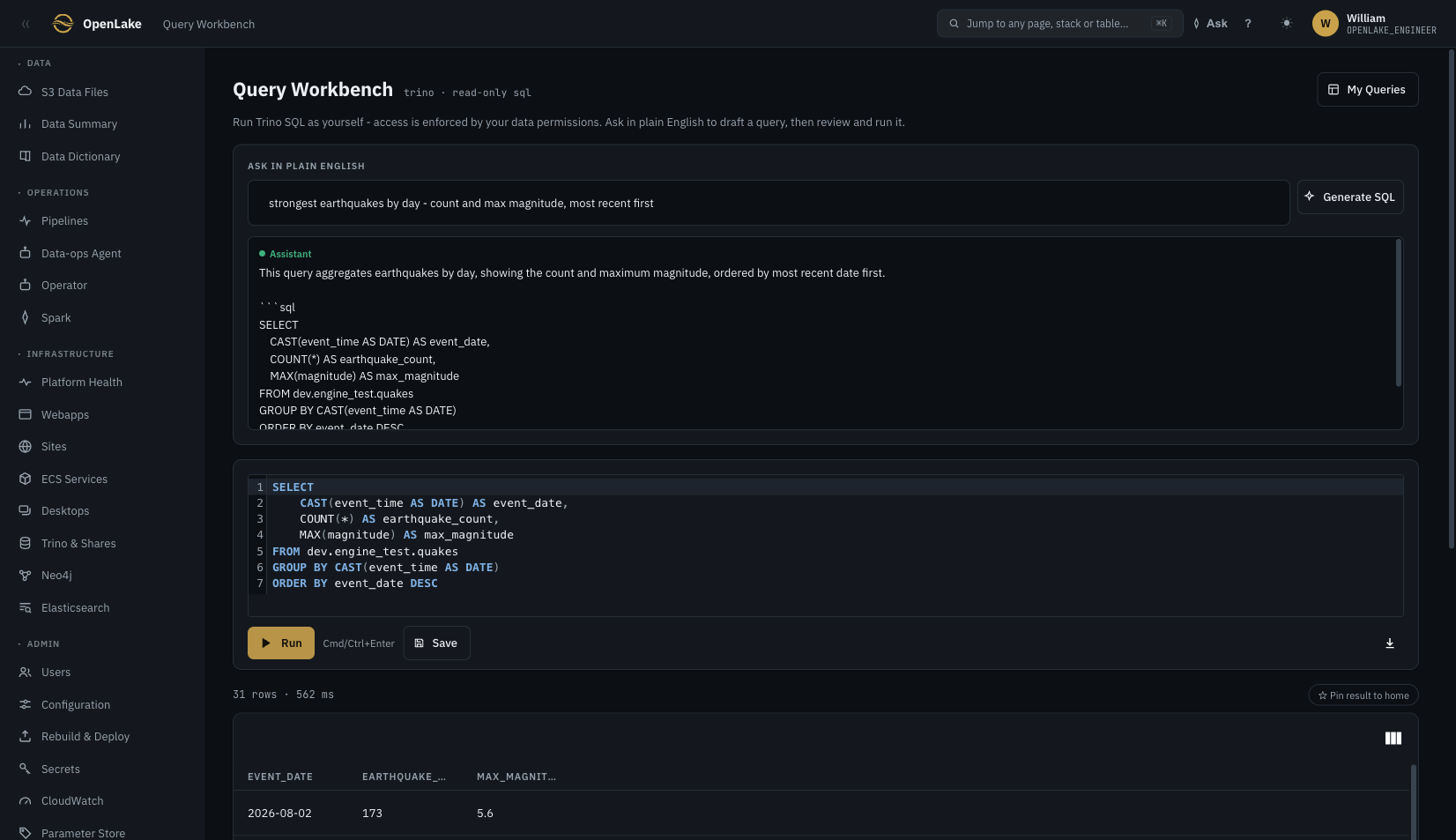Viewport: 1456px width, 840px height.
Task: Open the column chooser icon above results
Action: pyautogui.click(x=1393, y=739)
